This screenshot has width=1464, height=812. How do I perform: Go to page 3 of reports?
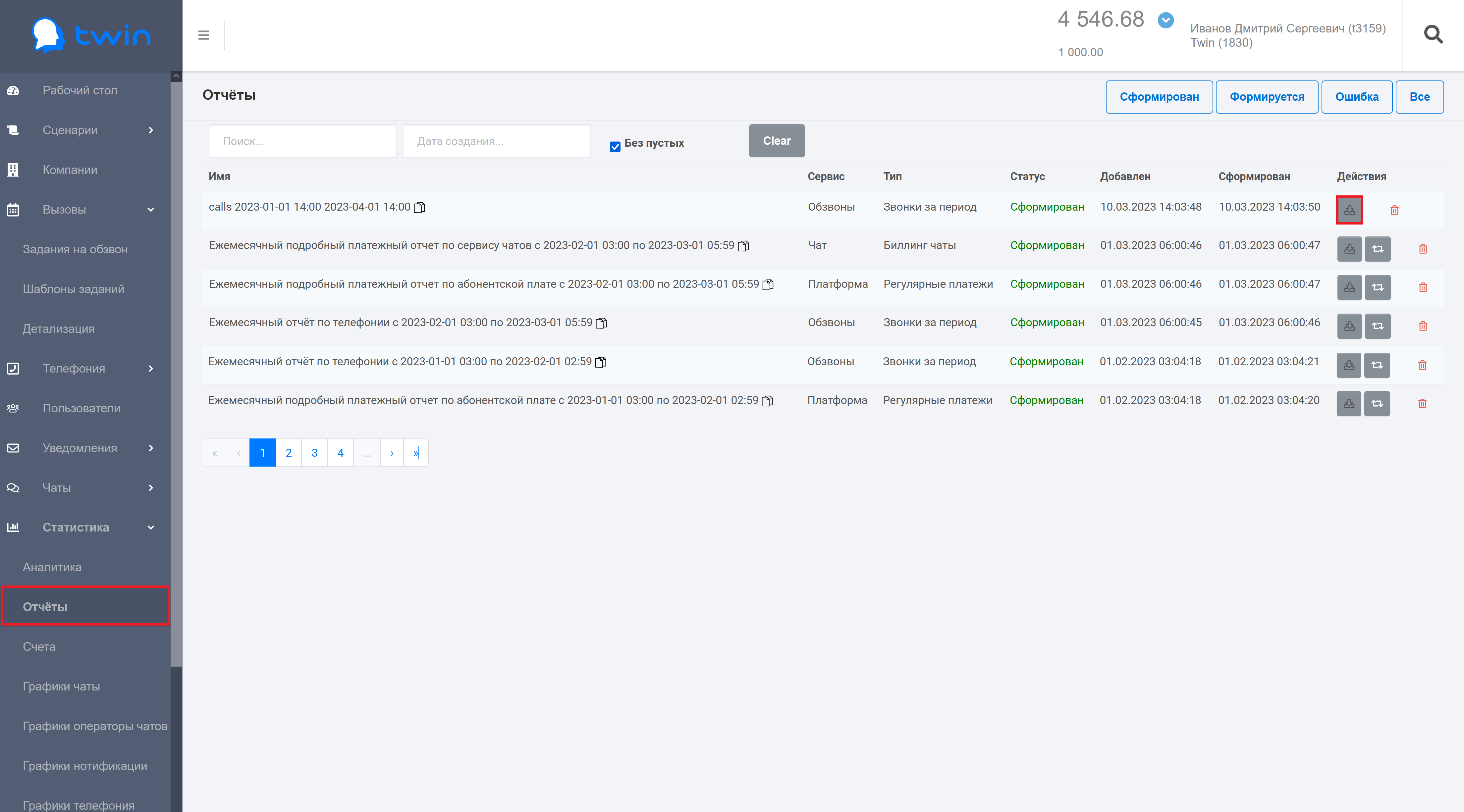coord(314,453)
